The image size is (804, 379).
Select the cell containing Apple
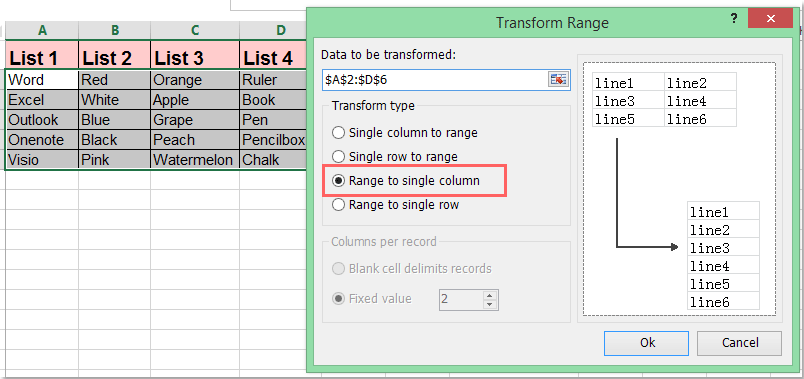(195, 99)
